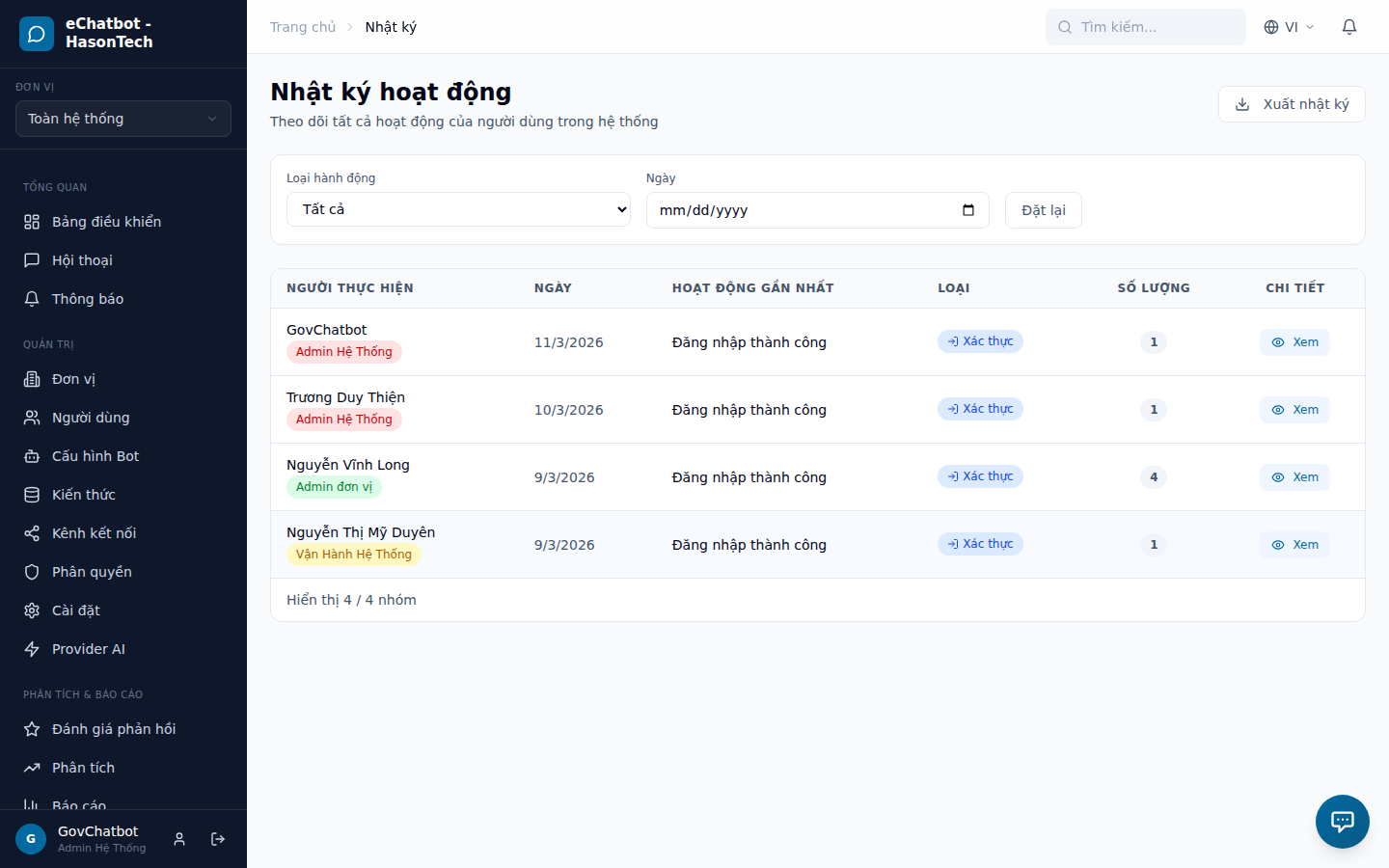The width and height of the screenshot is (1389, 868).
Task: Open the floating chatbot bubble icon
Action: [1342, 821]
